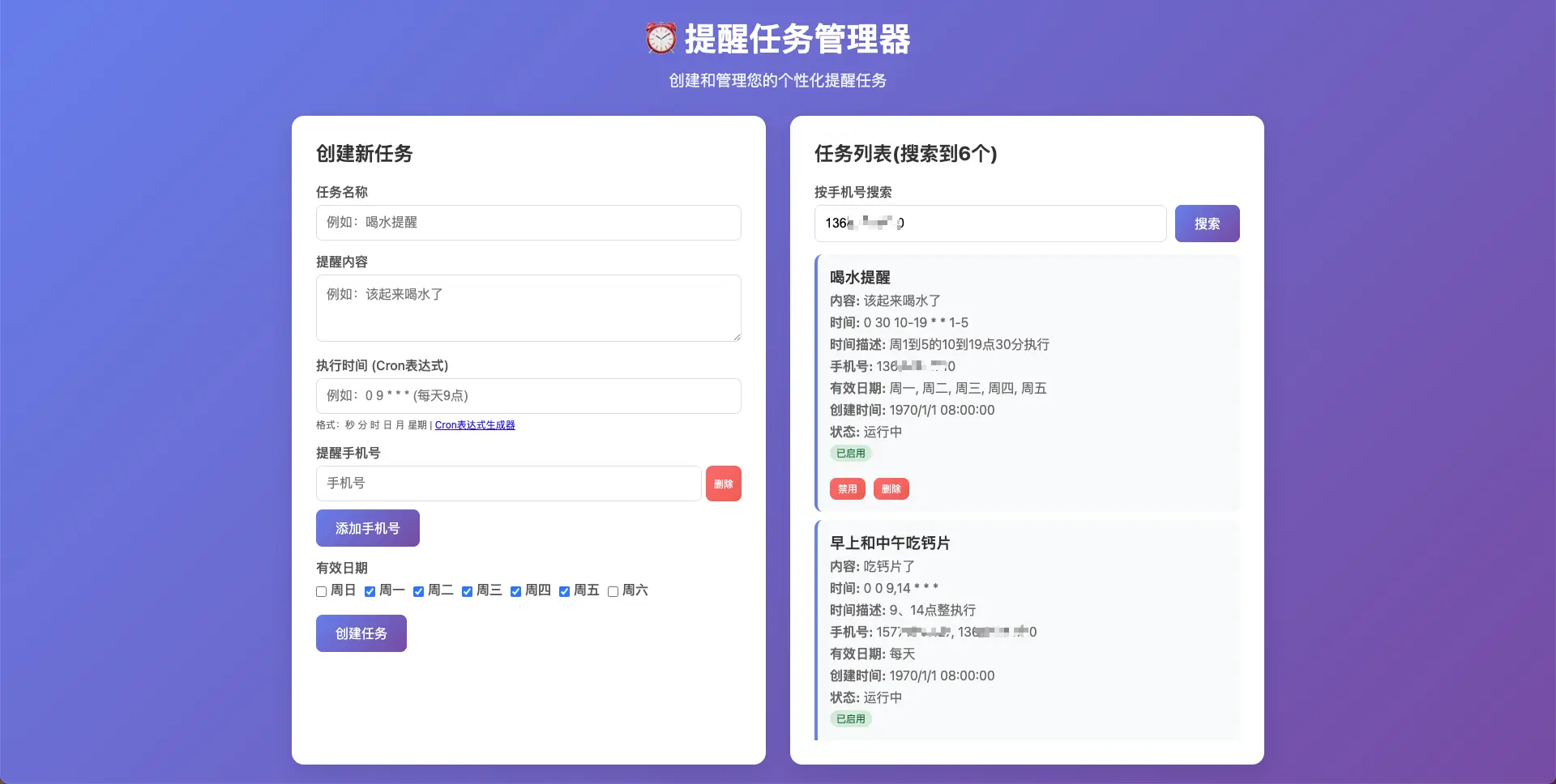Enable the 周日 checkbox

(322, 591)
